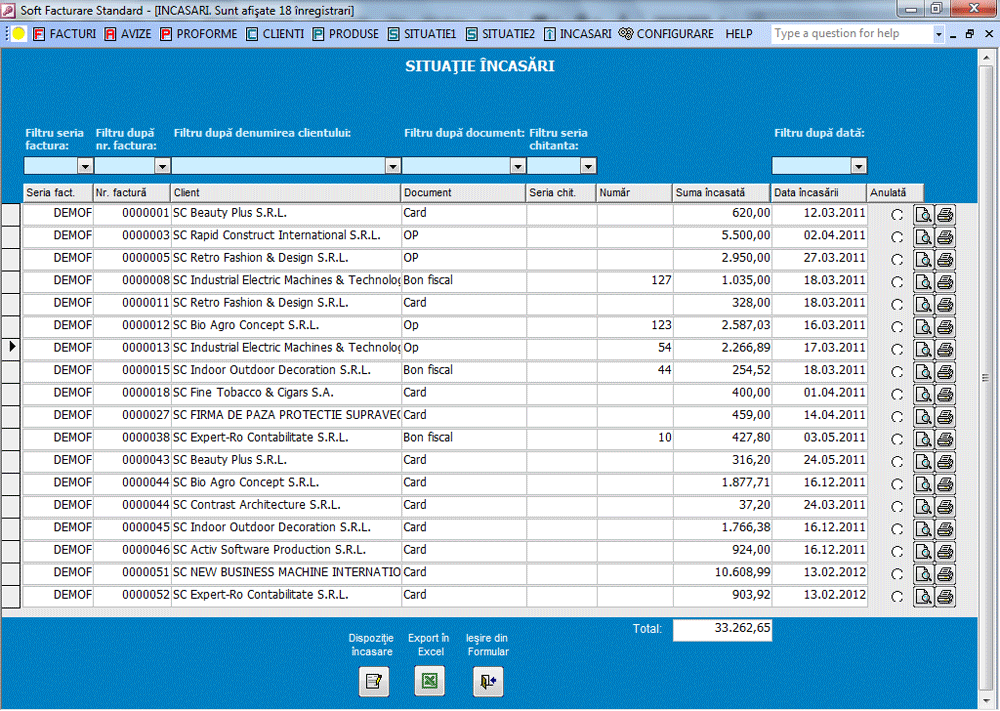Screen dimensions: 1000x711
Task: Select Anulată radio for invoice 0000013
Action: point(897,349)
